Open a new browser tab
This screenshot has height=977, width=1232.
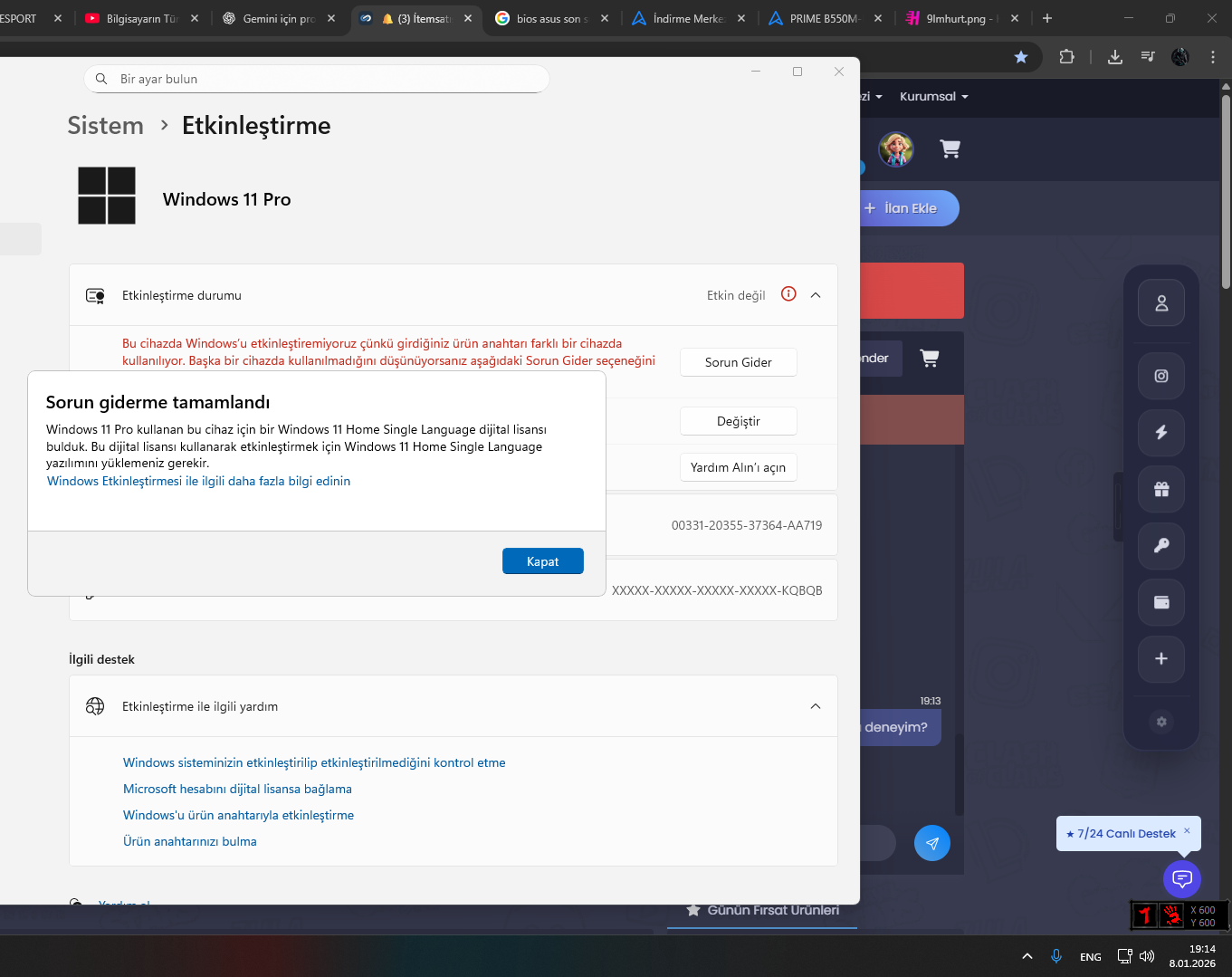point(1047,18)
